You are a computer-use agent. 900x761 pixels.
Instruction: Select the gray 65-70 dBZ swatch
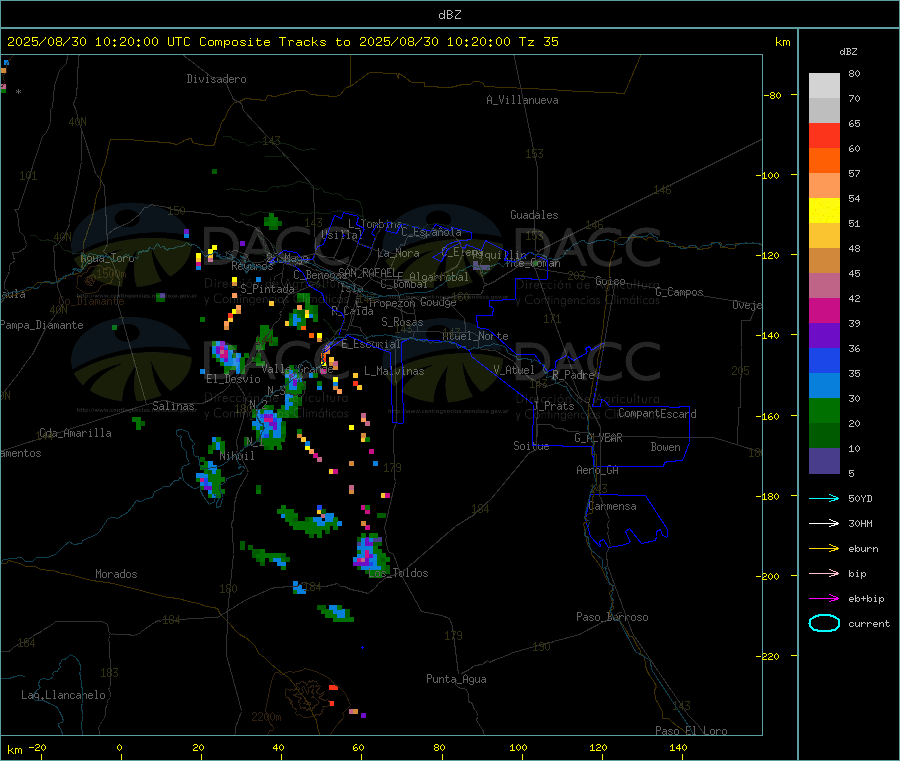[x=824, y=111]
